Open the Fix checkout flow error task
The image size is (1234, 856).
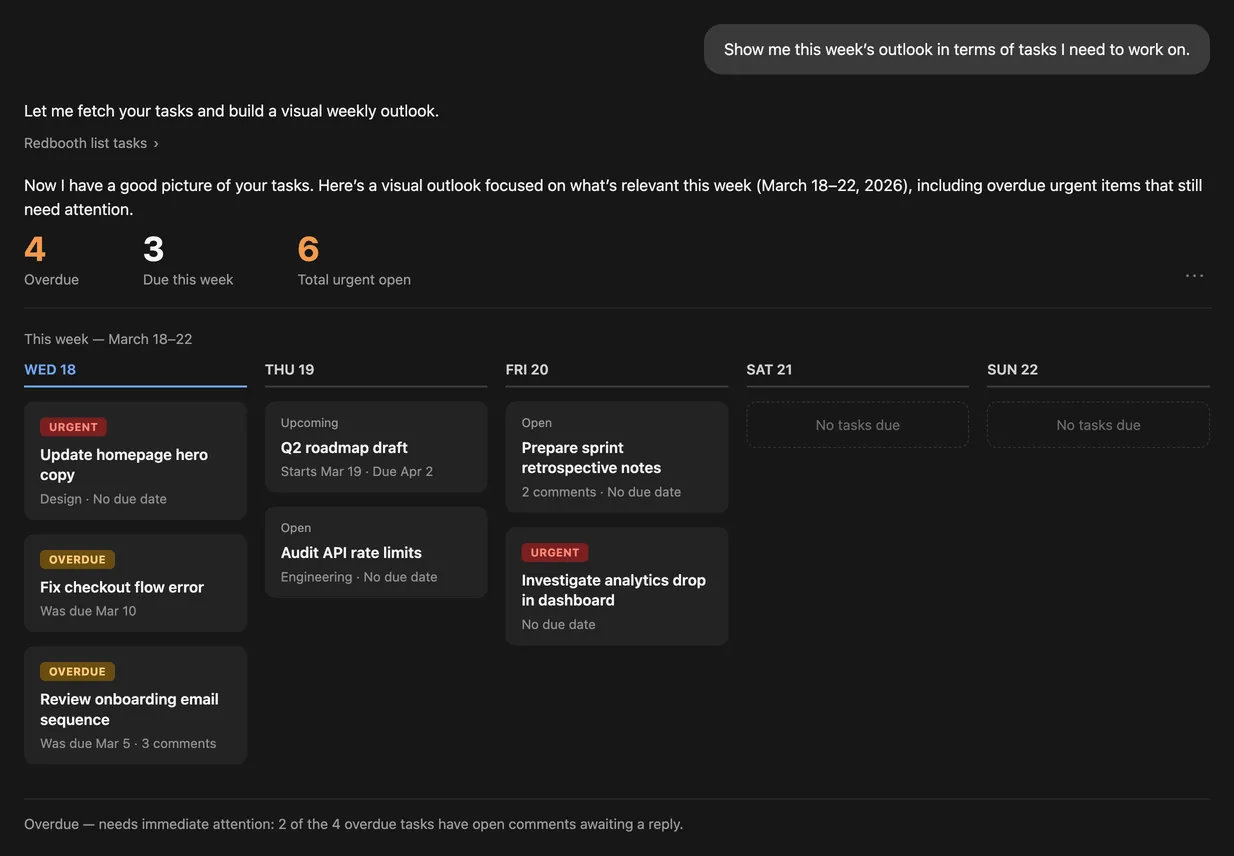(135, 583)
